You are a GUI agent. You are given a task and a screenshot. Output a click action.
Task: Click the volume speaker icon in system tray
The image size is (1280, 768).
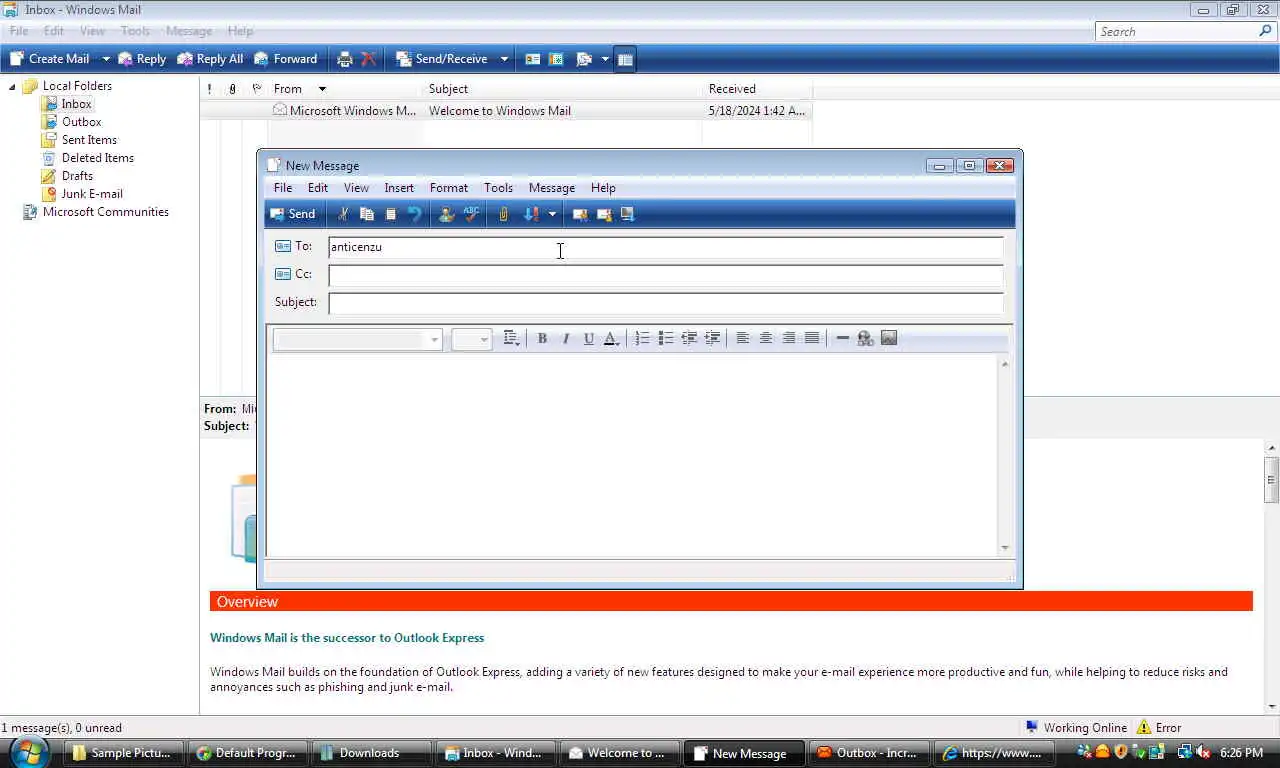point(1203,752)
